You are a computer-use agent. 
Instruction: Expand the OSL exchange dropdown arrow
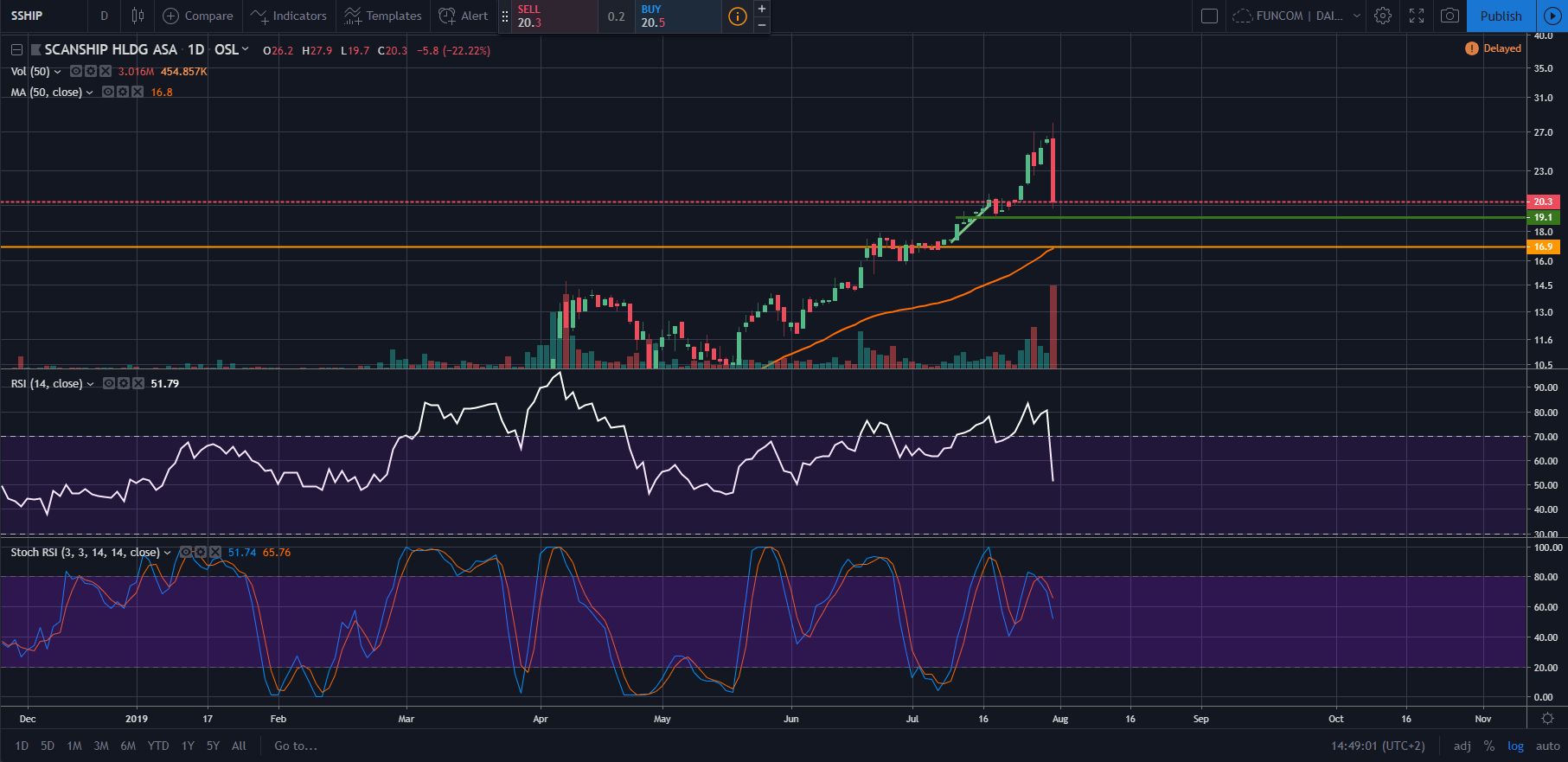(246, 49)
